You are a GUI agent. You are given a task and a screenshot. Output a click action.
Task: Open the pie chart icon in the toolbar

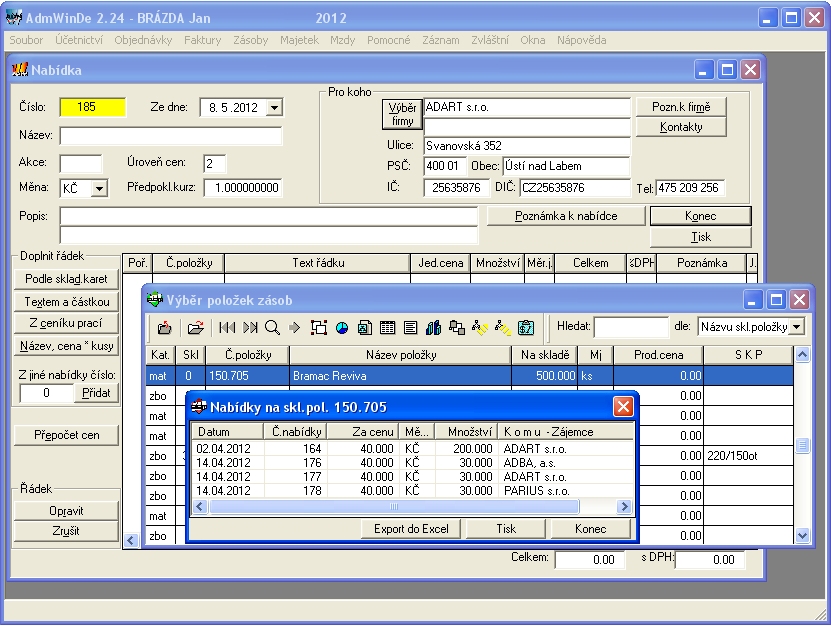[x=342, y=328]
